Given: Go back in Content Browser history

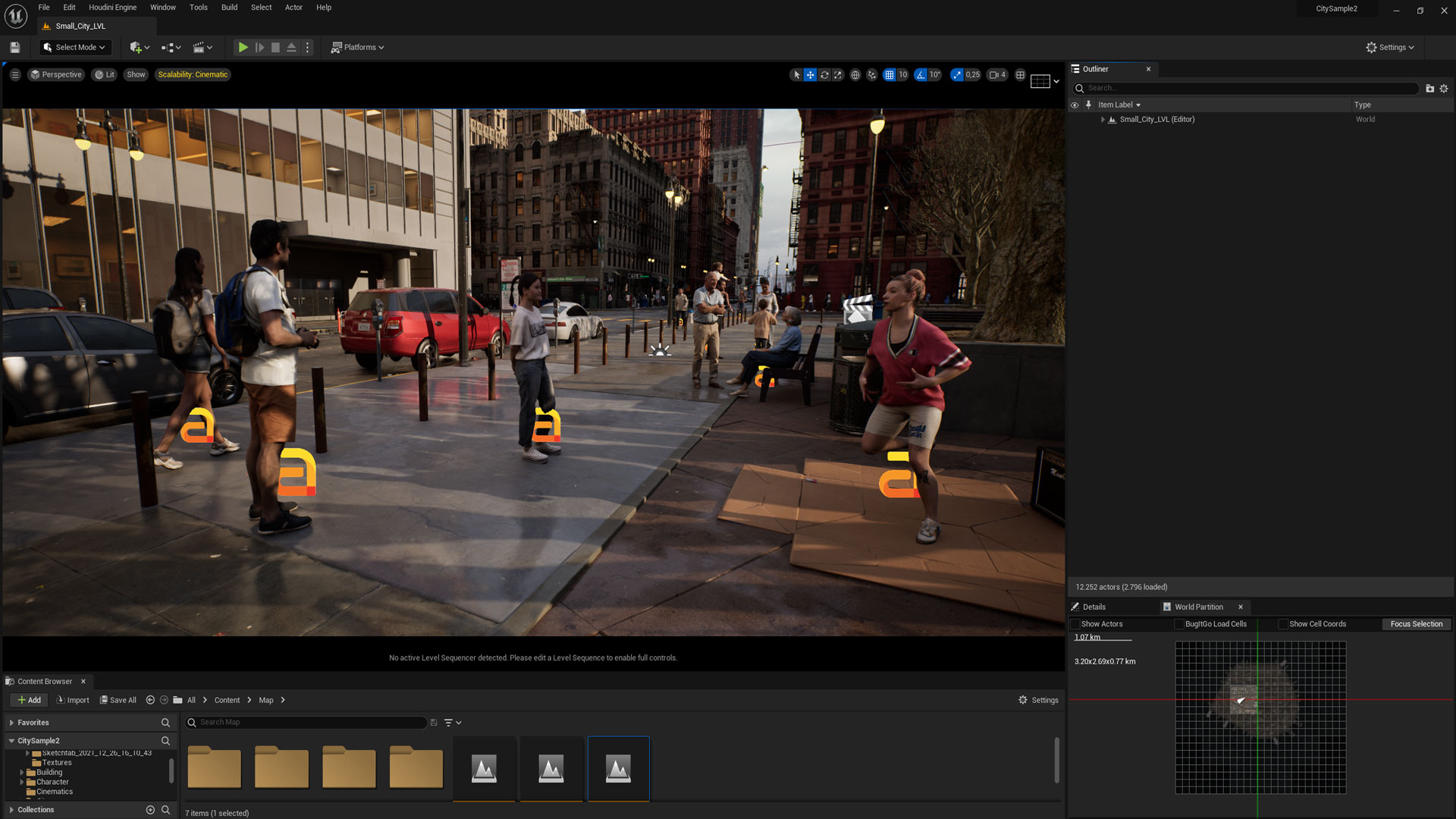Looking at the screenshot, I should [150, 700].
